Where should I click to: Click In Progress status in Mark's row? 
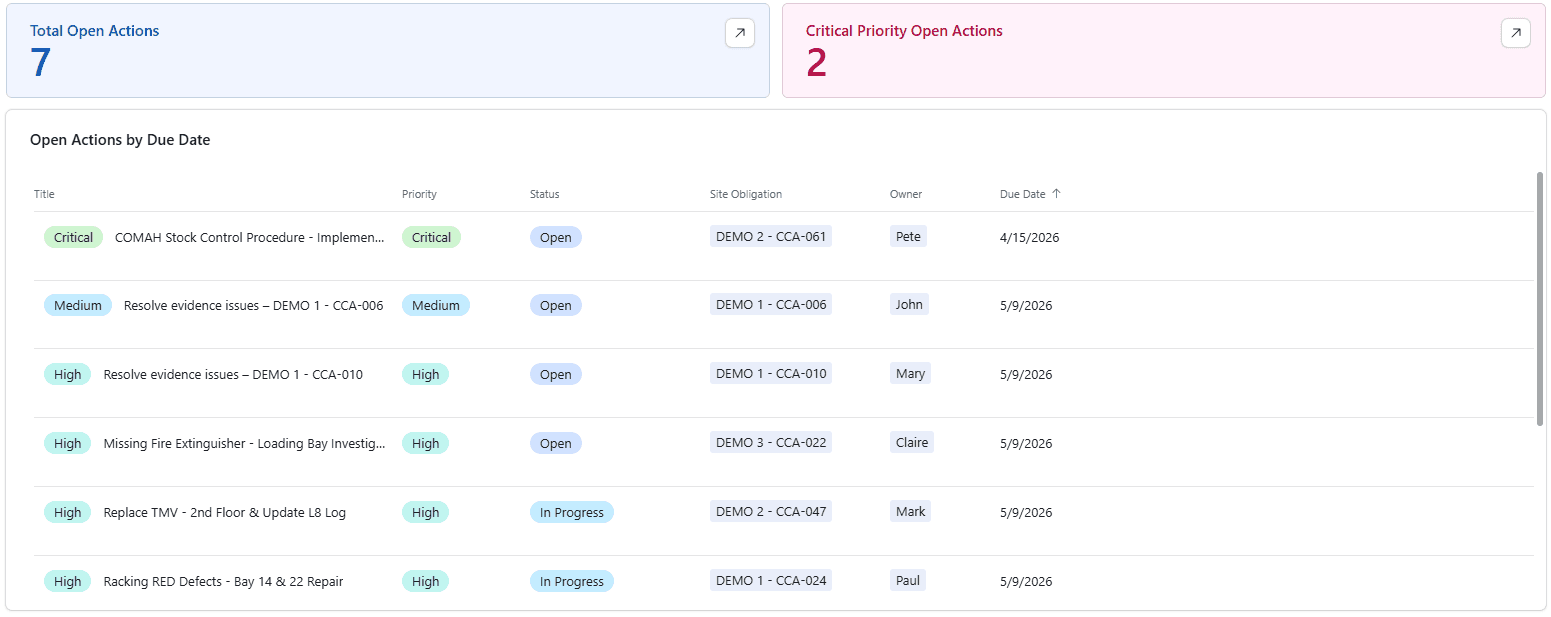[572, 512]
